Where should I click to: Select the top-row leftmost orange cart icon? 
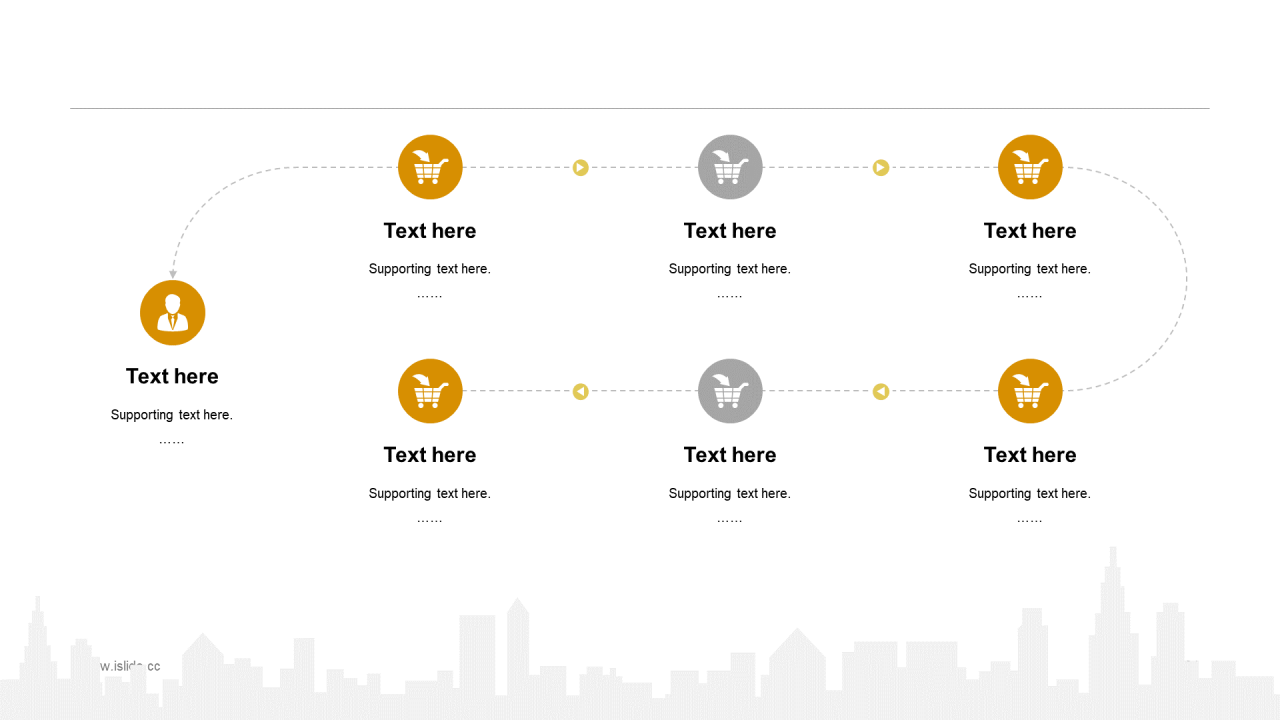(x=430, y=167)
